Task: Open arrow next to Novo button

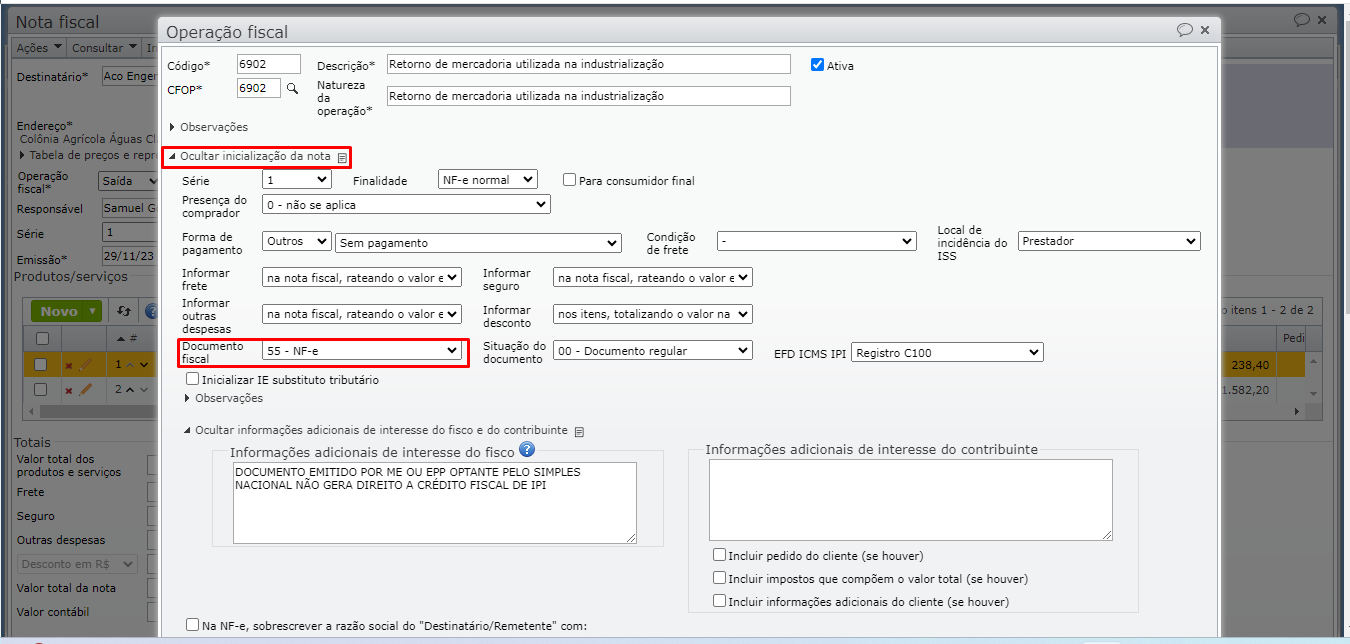Action: click(93, 311)
